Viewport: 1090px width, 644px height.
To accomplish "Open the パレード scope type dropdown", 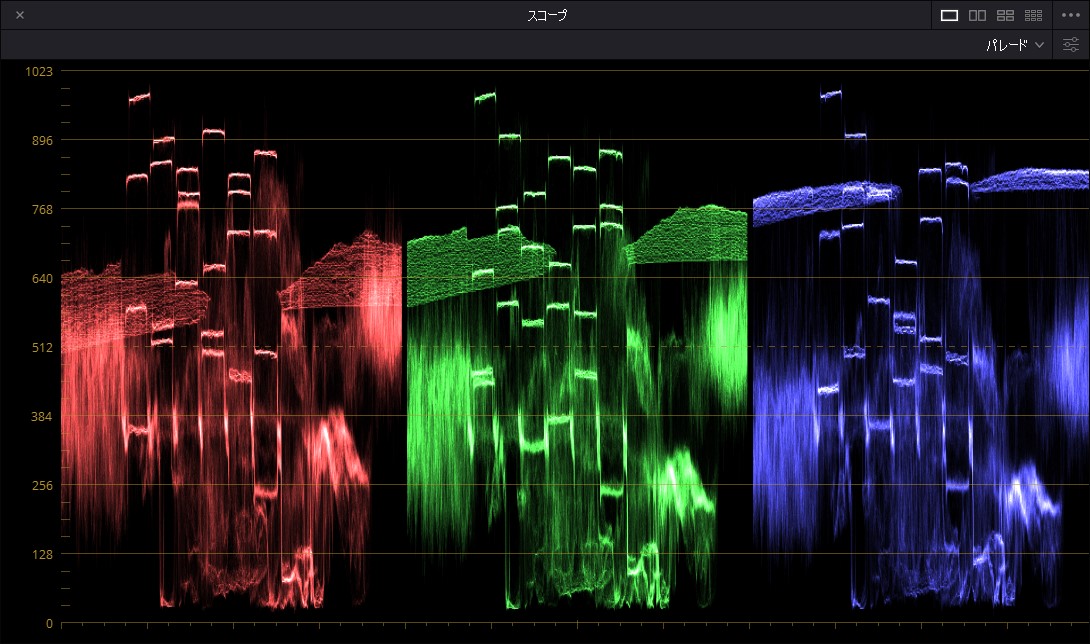I will coord(1015,45).
